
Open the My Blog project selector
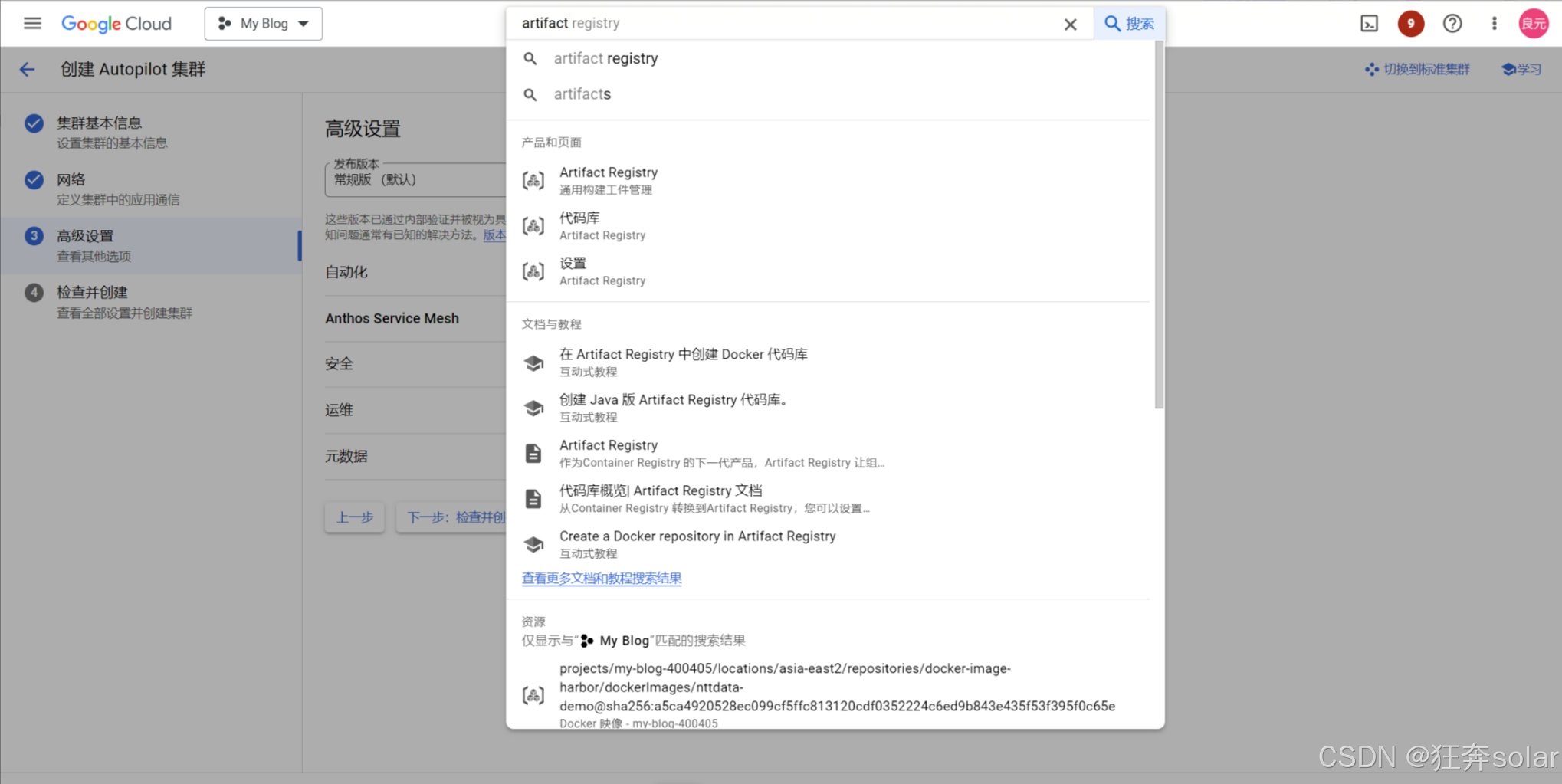(263, 24)
